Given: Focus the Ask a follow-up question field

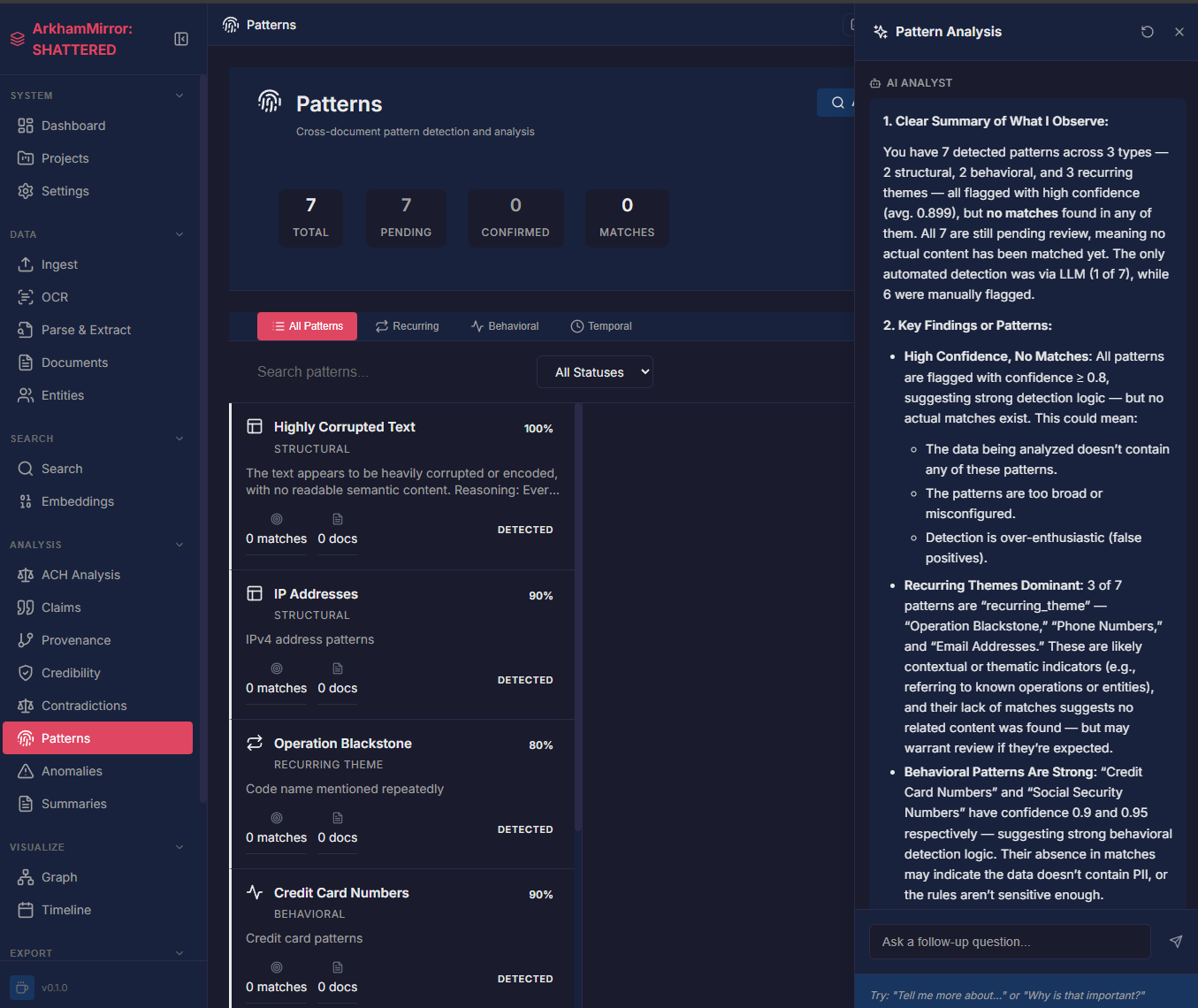Looking at the screenshot, I should [1010, 942].
